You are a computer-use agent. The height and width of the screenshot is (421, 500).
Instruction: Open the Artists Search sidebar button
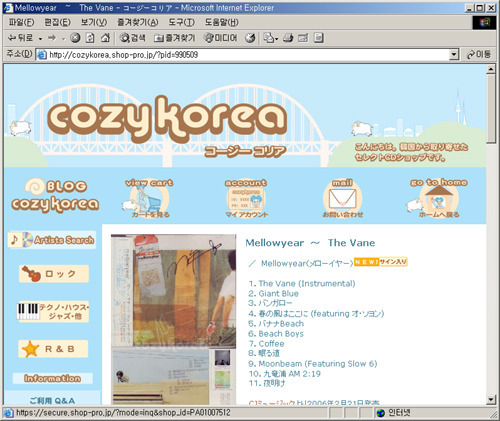coord(52,240)
